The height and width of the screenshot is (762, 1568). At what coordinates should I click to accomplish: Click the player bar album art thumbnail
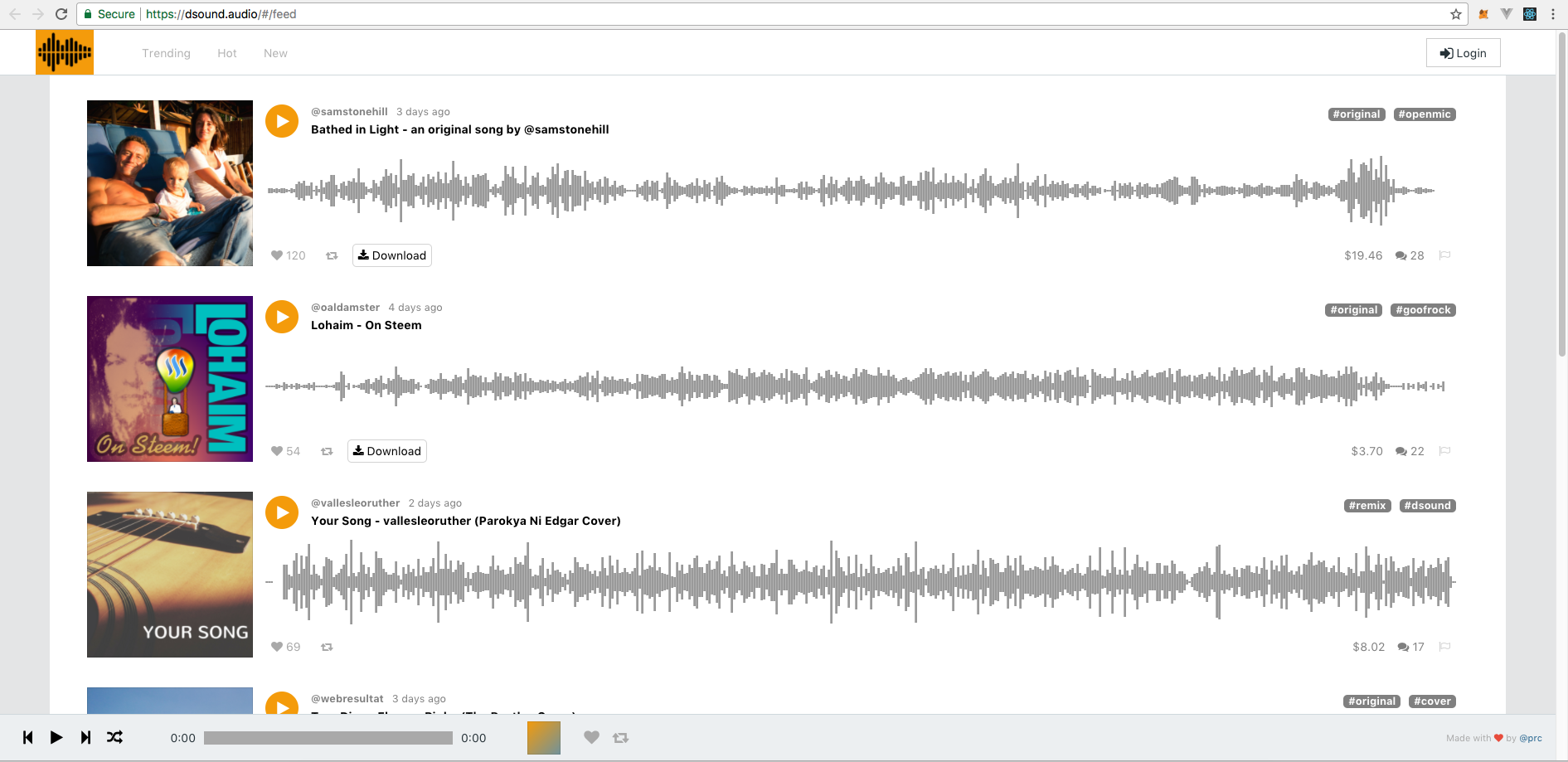tap(544, 738)
